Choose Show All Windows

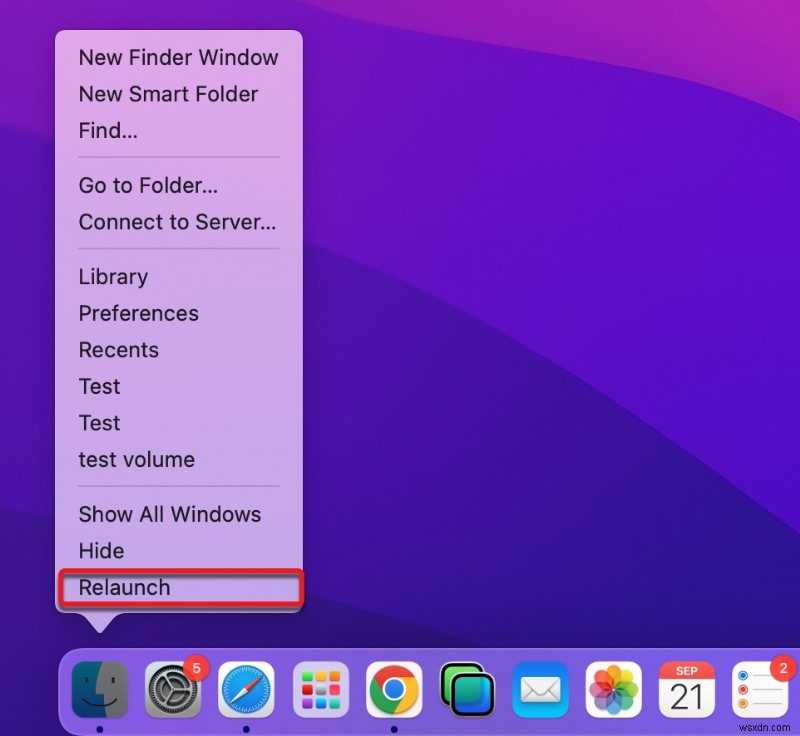tap(169, 514)
